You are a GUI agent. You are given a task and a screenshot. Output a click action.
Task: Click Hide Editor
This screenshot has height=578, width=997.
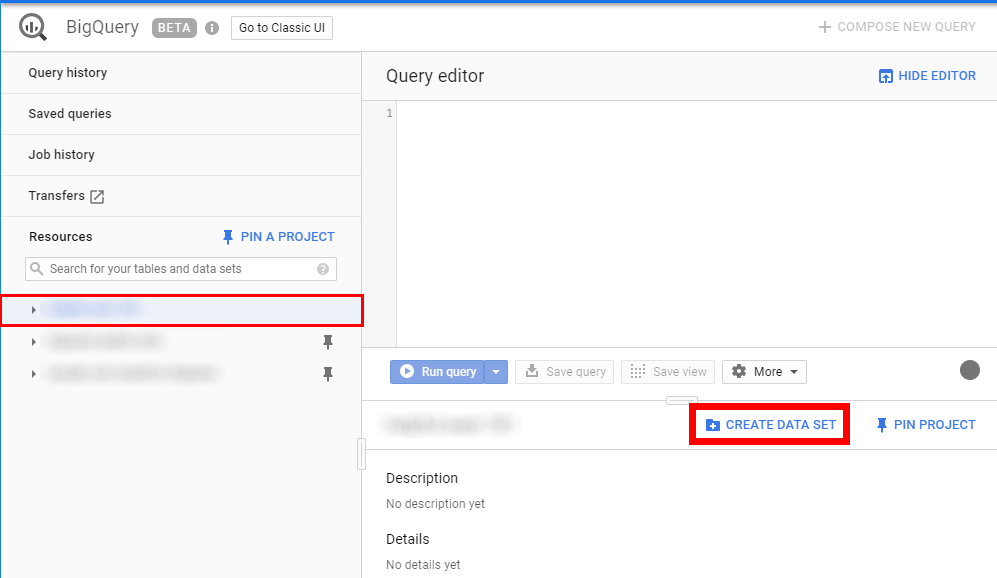tap(927, 76)
